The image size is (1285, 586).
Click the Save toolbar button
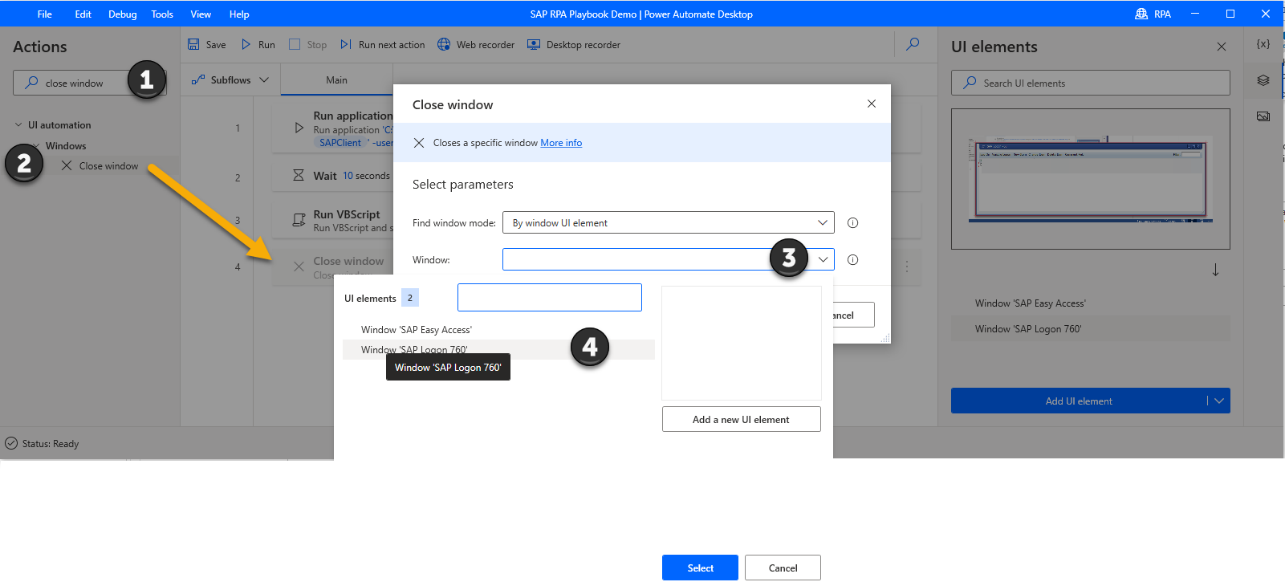point(207,45)
